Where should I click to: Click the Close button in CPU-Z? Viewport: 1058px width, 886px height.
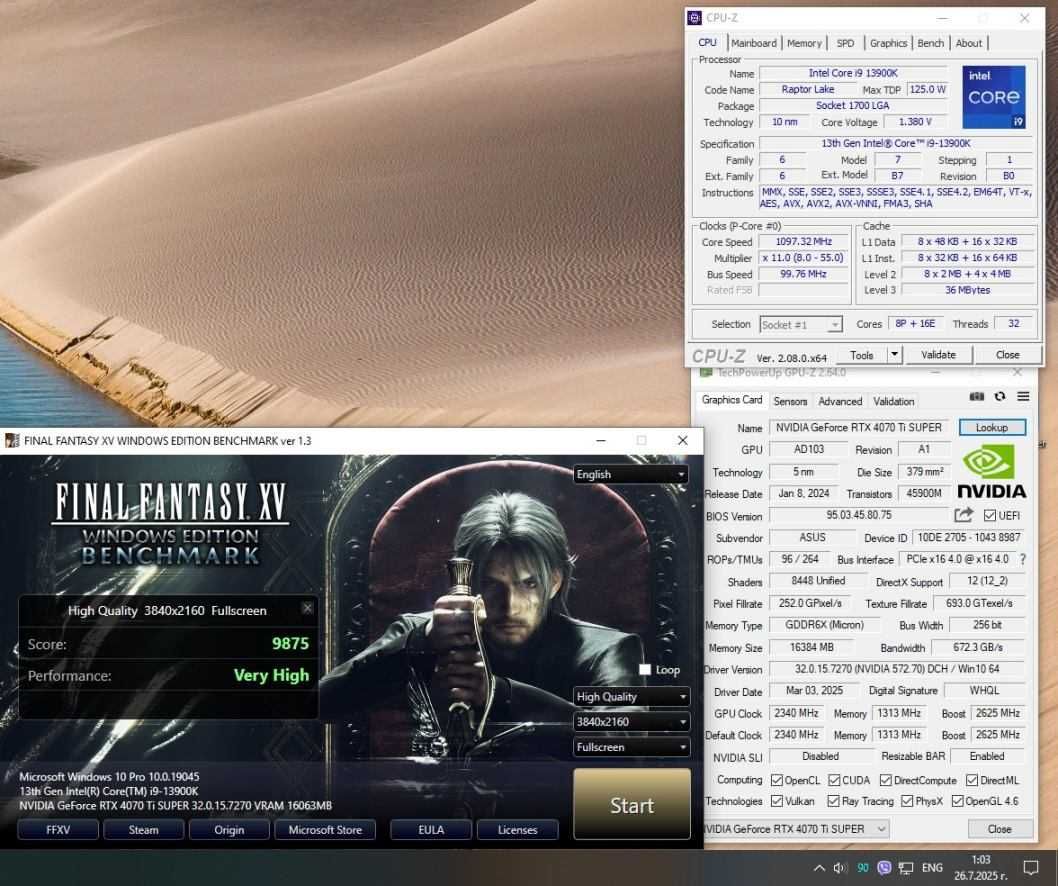point(1007,354)
